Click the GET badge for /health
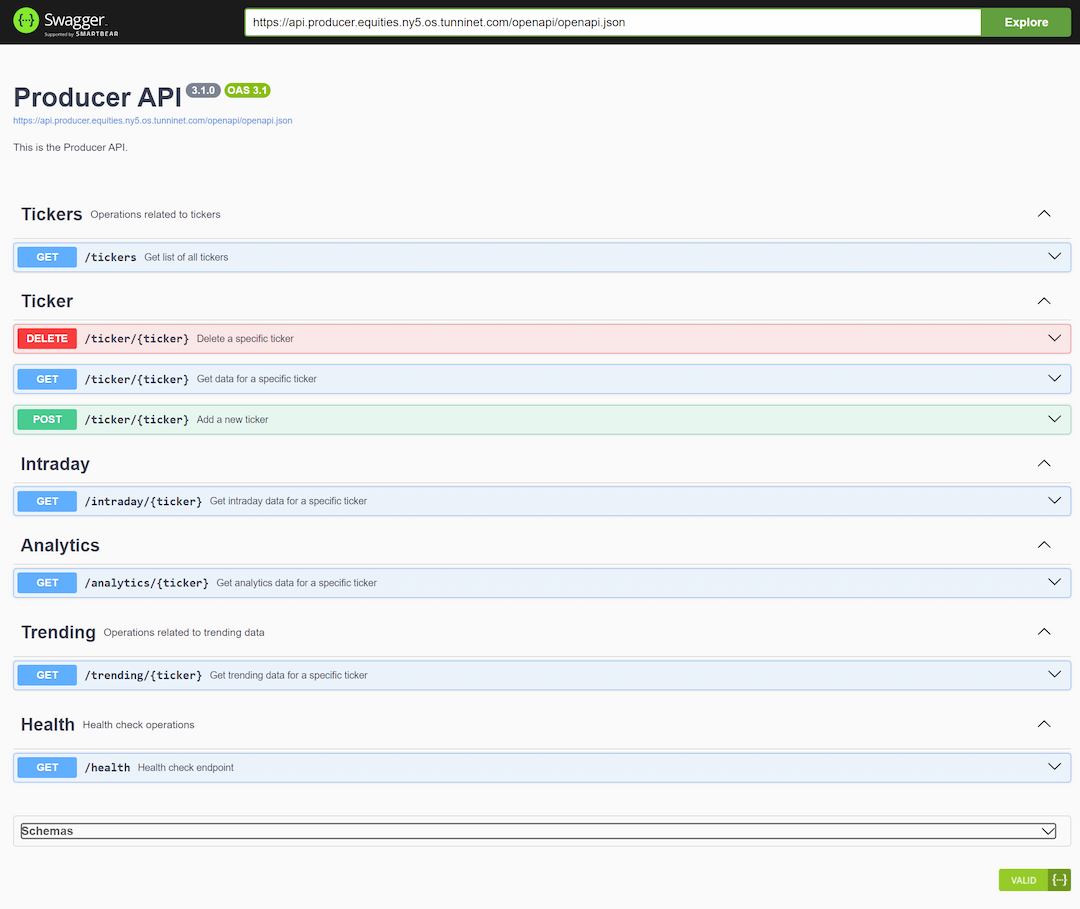The width and height of the screenshot is (1080, 909). pyautogui.click(x=47, y=767)
